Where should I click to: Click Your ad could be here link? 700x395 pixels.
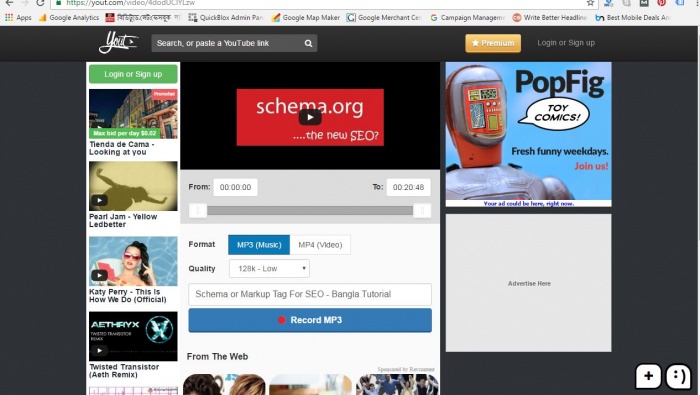point(529,204)
